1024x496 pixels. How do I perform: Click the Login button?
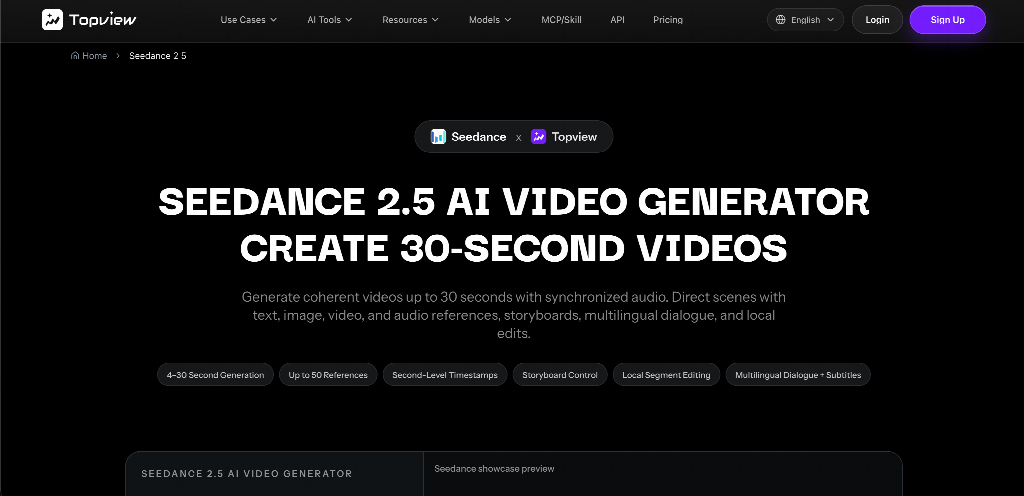877,20
